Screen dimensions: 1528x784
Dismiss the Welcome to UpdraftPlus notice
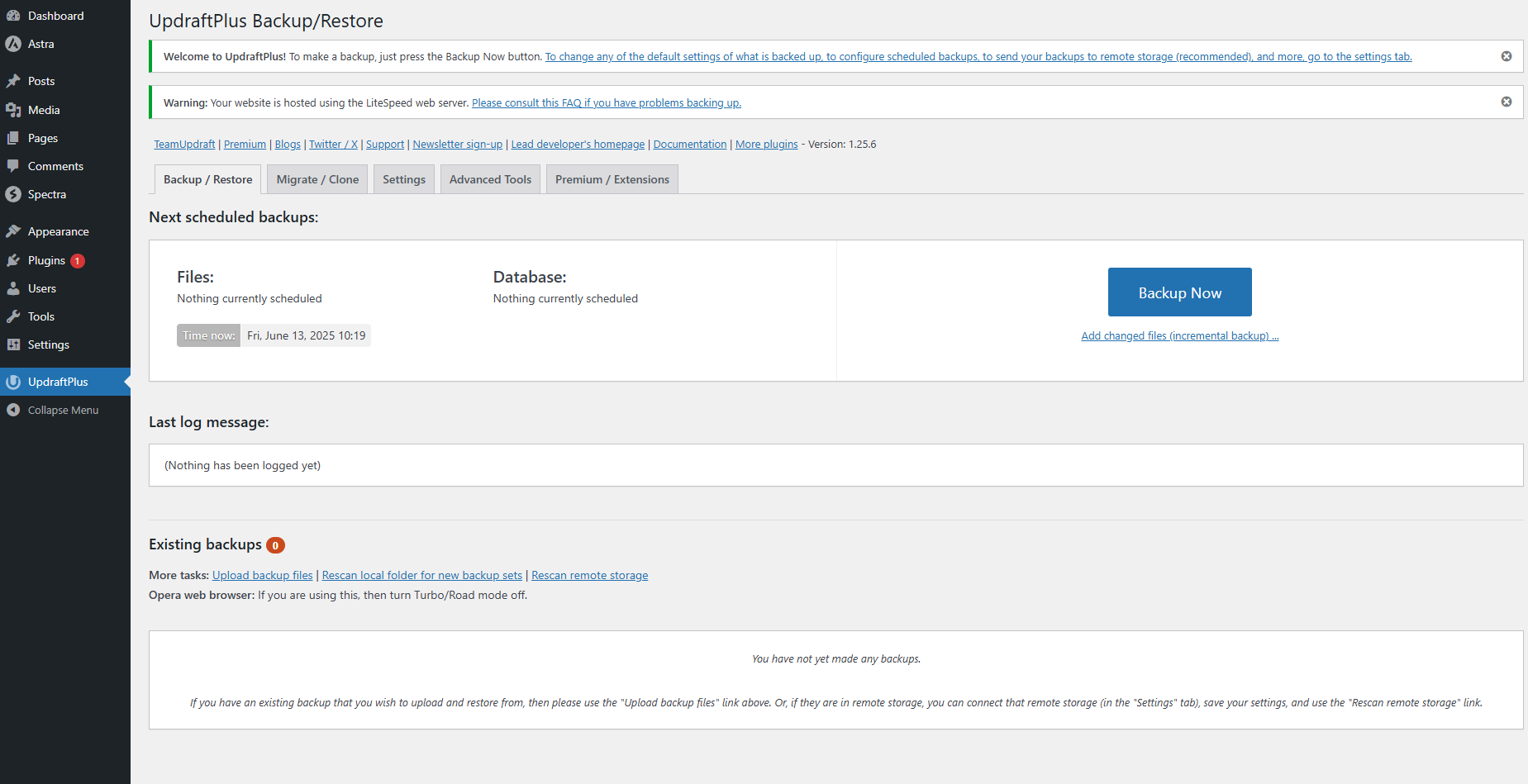[x=1506, y=56]
